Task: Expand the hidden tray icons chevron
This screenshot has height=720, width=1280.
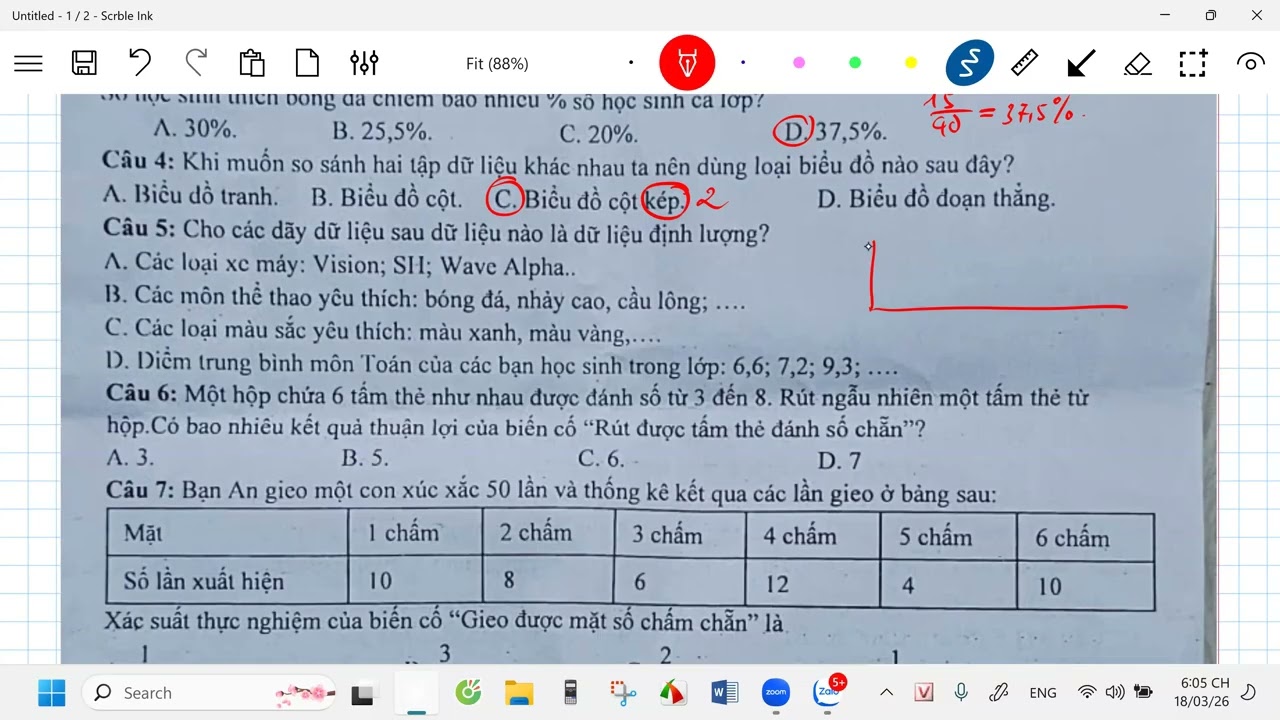Action: pyautogui.click(x=886, y=692)
